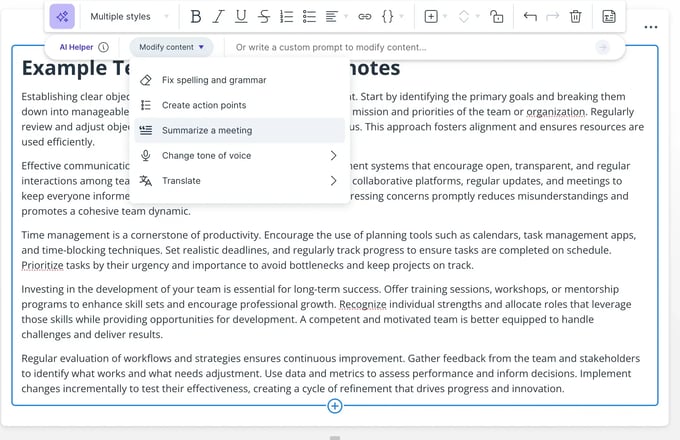Click the text alignment icon
680x440 pixels.
332,16
